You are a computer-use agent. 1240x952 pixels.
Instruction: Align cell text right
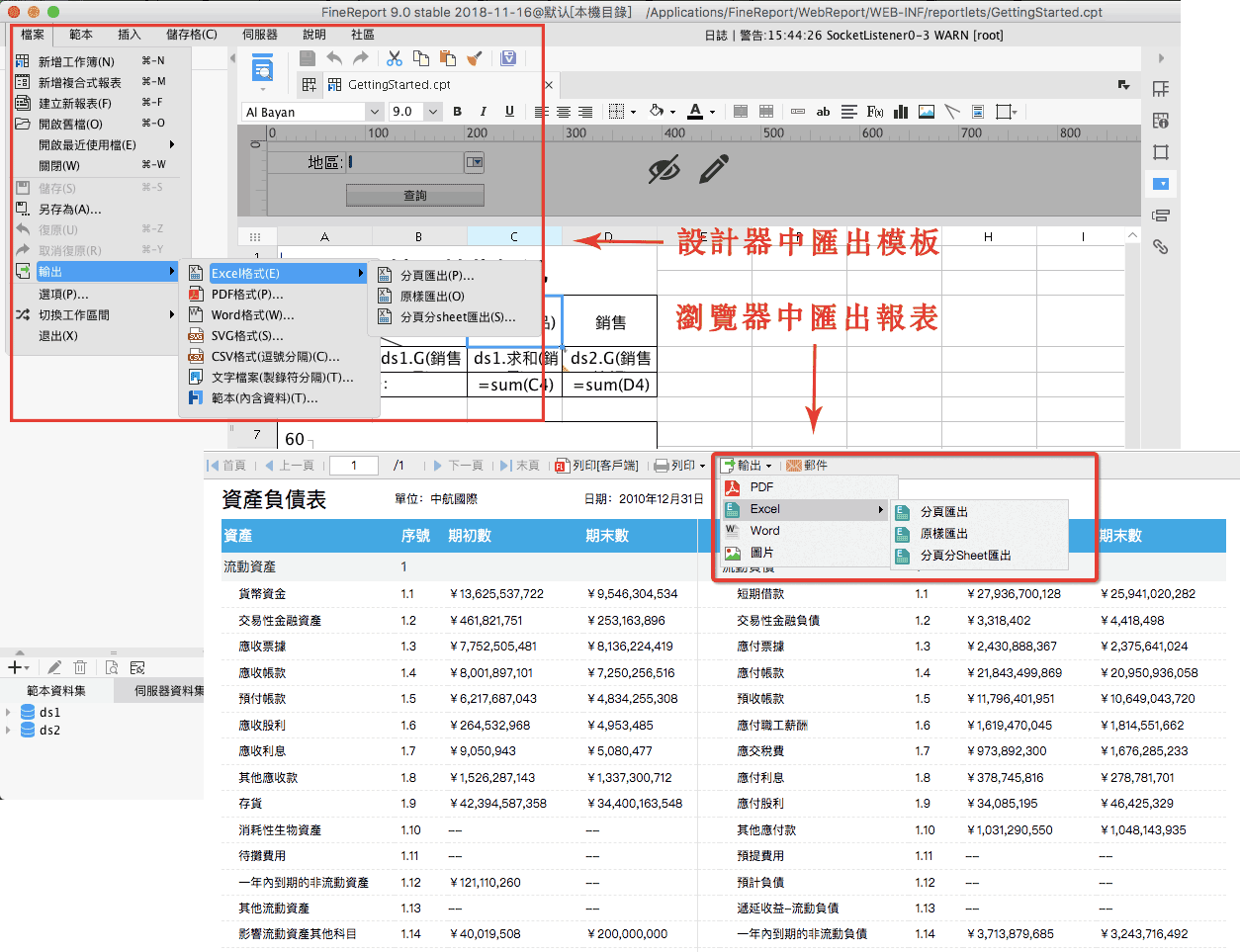585,112
